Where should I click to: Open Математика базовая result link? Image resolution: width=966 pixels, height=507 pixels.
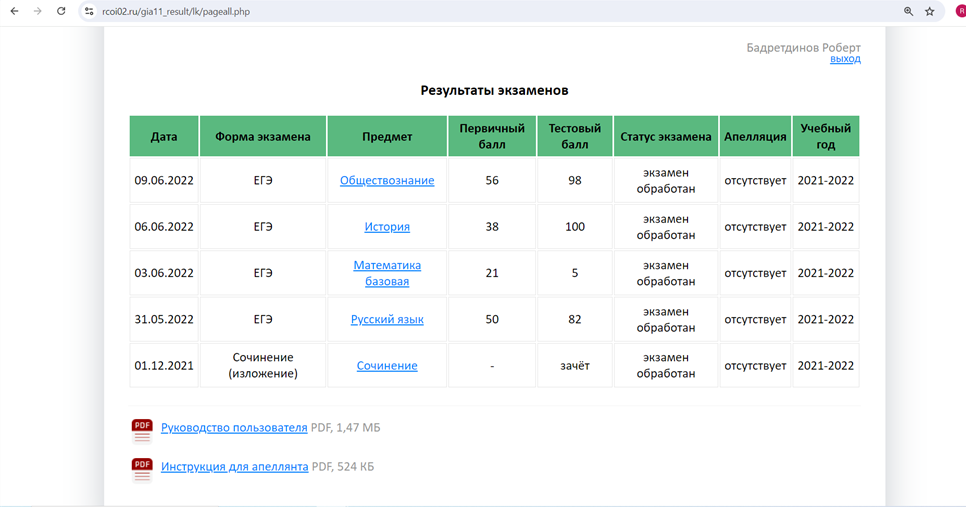point(387,273)
